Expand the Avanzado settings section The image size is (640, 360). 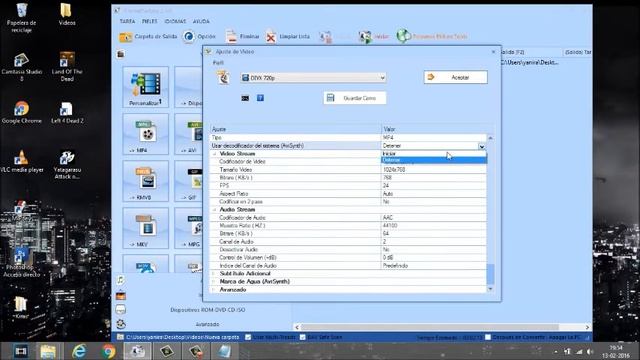[x=213, y=289]
